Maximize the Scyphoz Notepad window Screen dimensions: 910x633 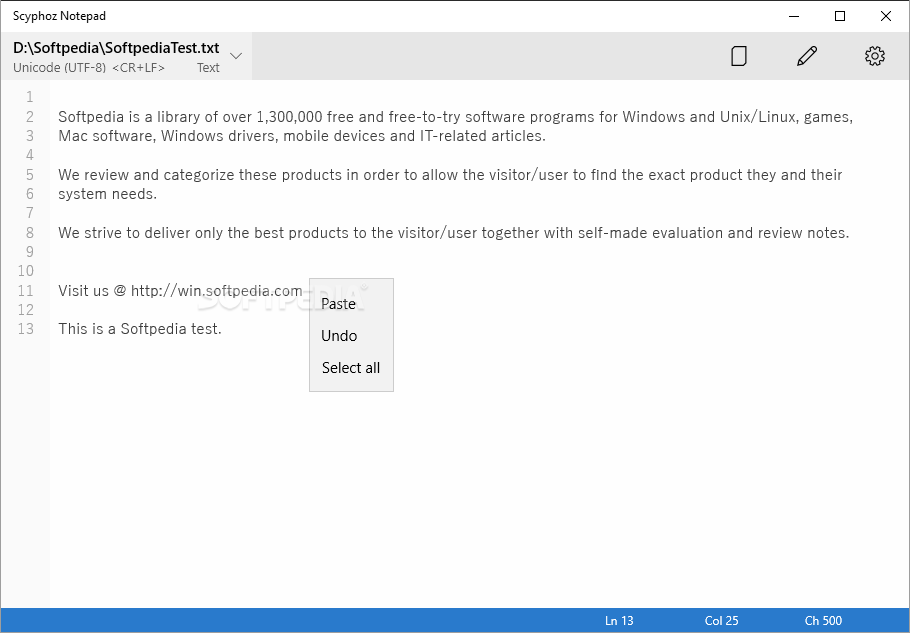(839, 16)
